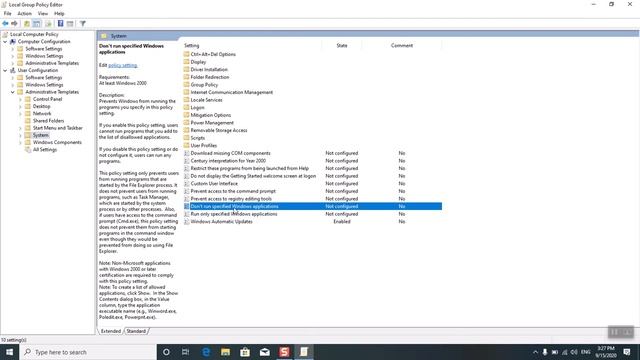The width and height of the screenshot is (640, 360).
Task: Open the Driver Installation folder
Action: tap(209, 69)
